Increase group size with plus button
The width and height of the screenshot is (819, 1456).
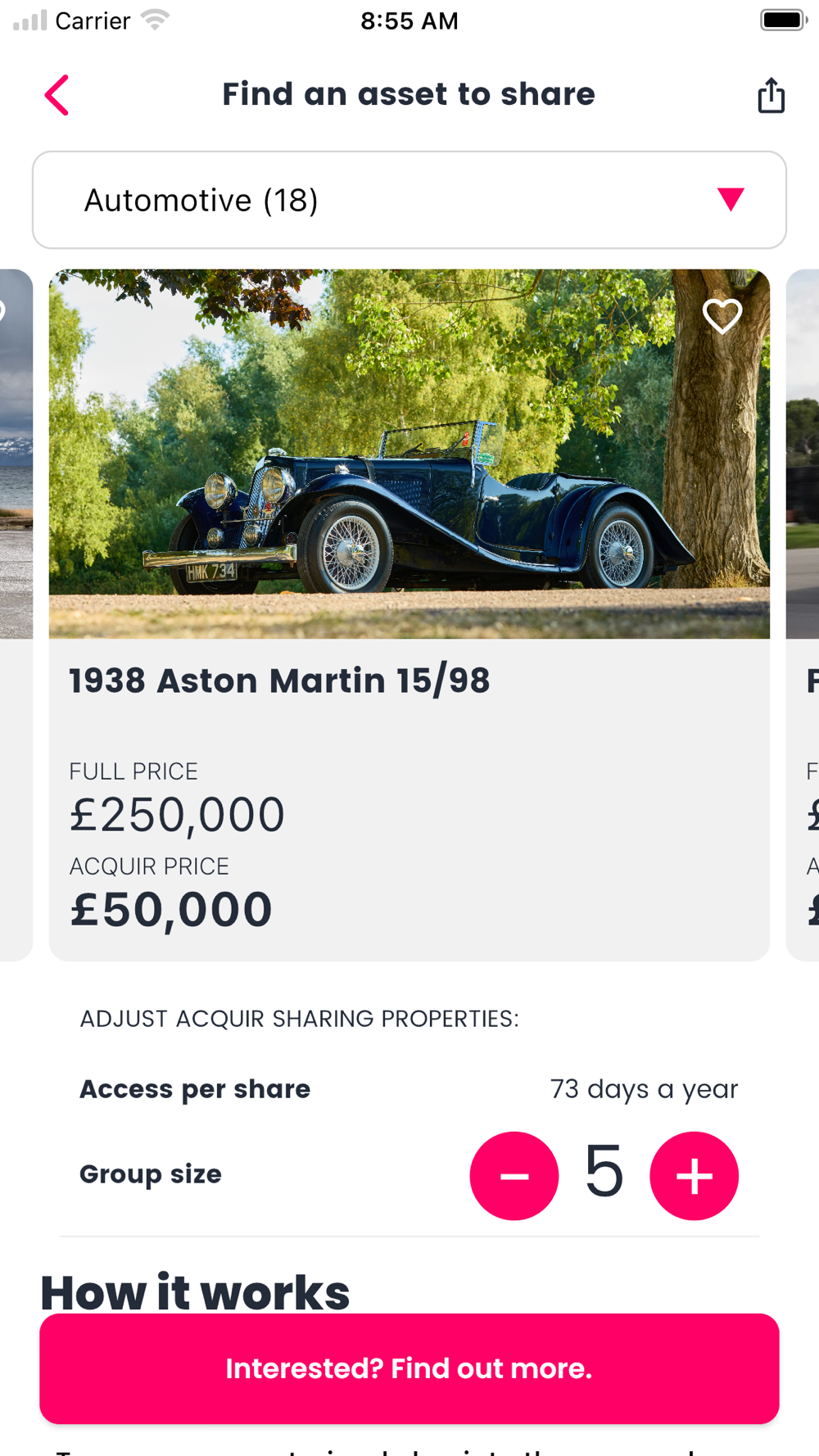click(694, 1176)
